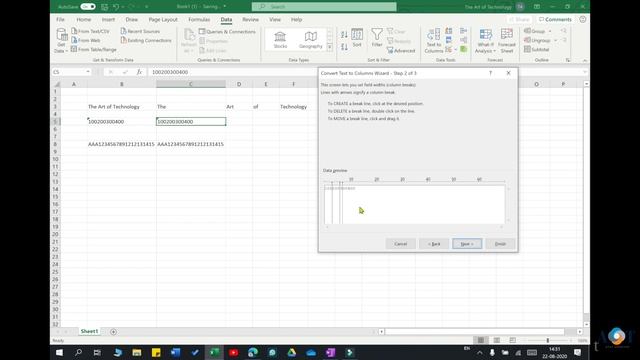Switch to the Formulas tab
Image resolution: width=640 pixels, height=360 pixels.
pos(199,19)
